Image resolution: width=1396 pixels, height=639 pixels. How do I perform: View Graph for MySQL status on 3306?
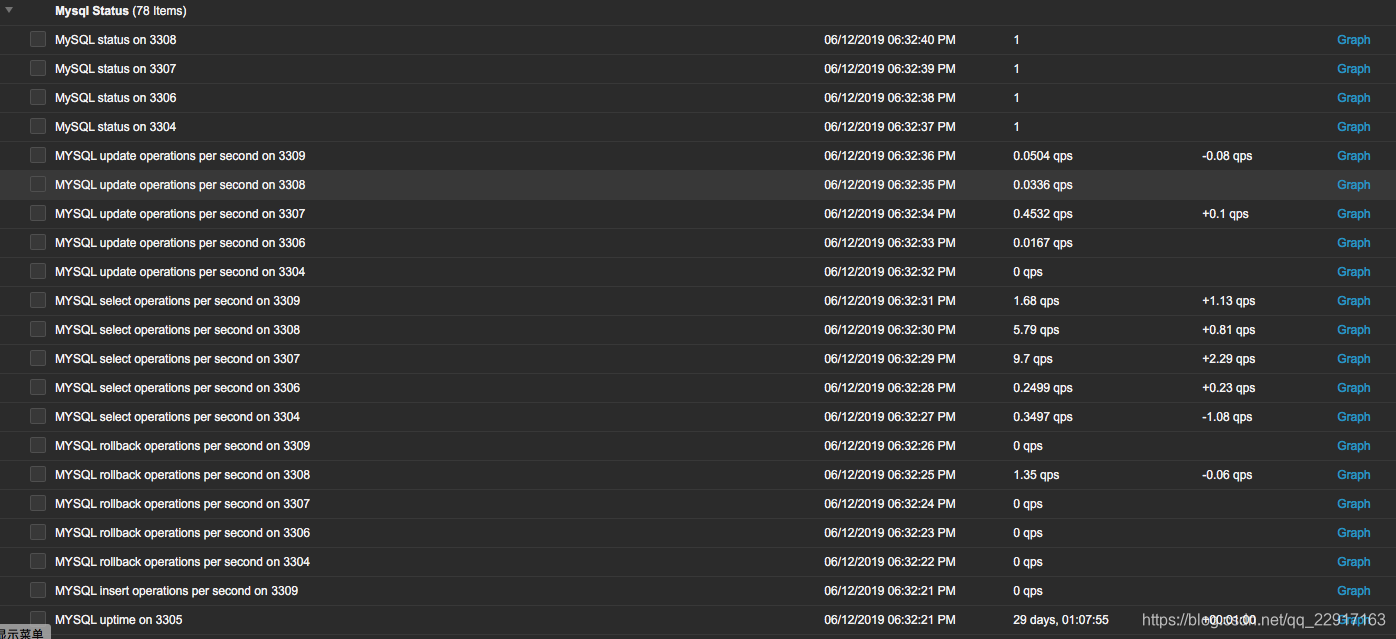click(1353, 98)
